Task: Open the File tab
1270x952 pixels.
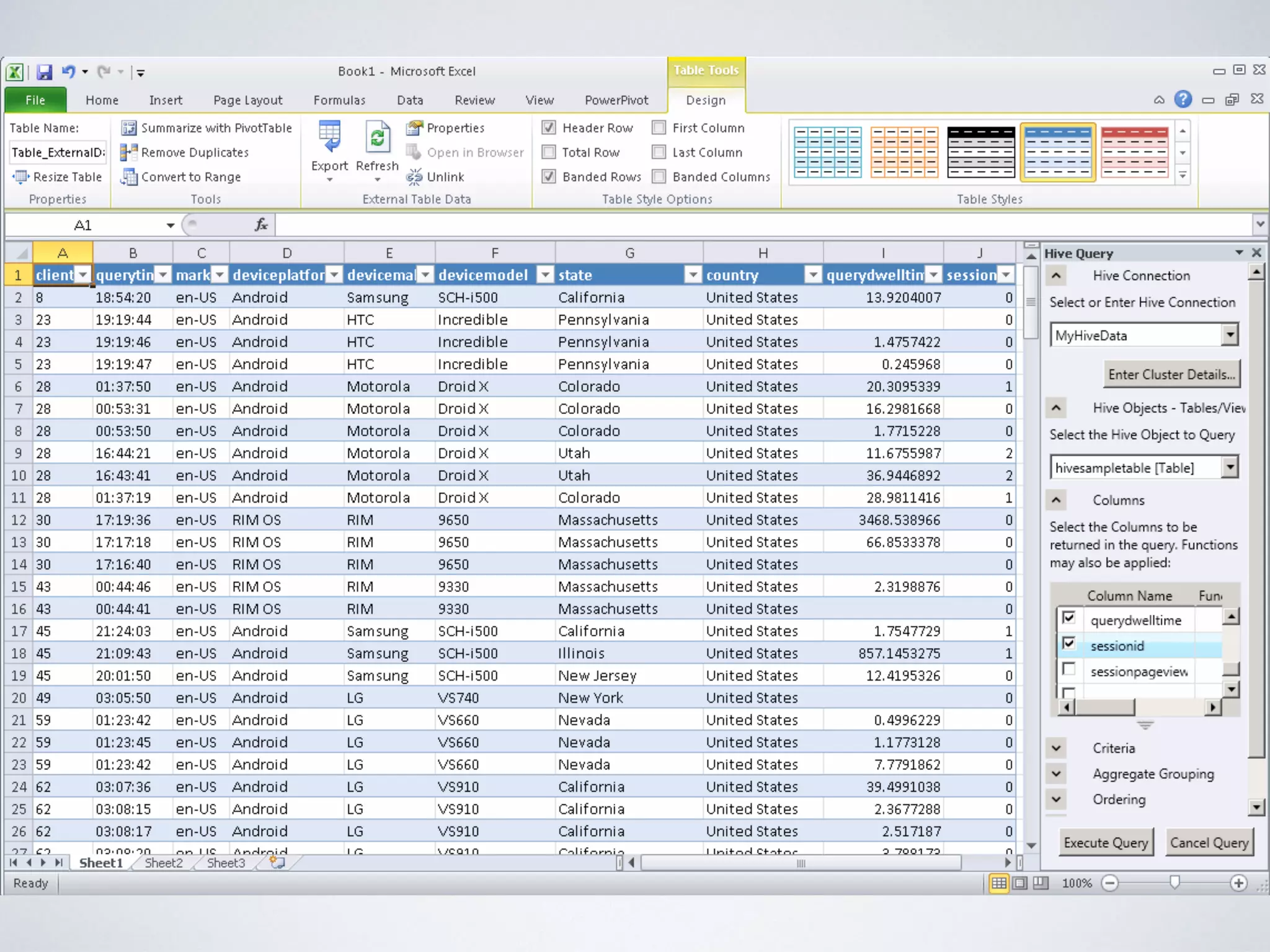Action: 35,100
